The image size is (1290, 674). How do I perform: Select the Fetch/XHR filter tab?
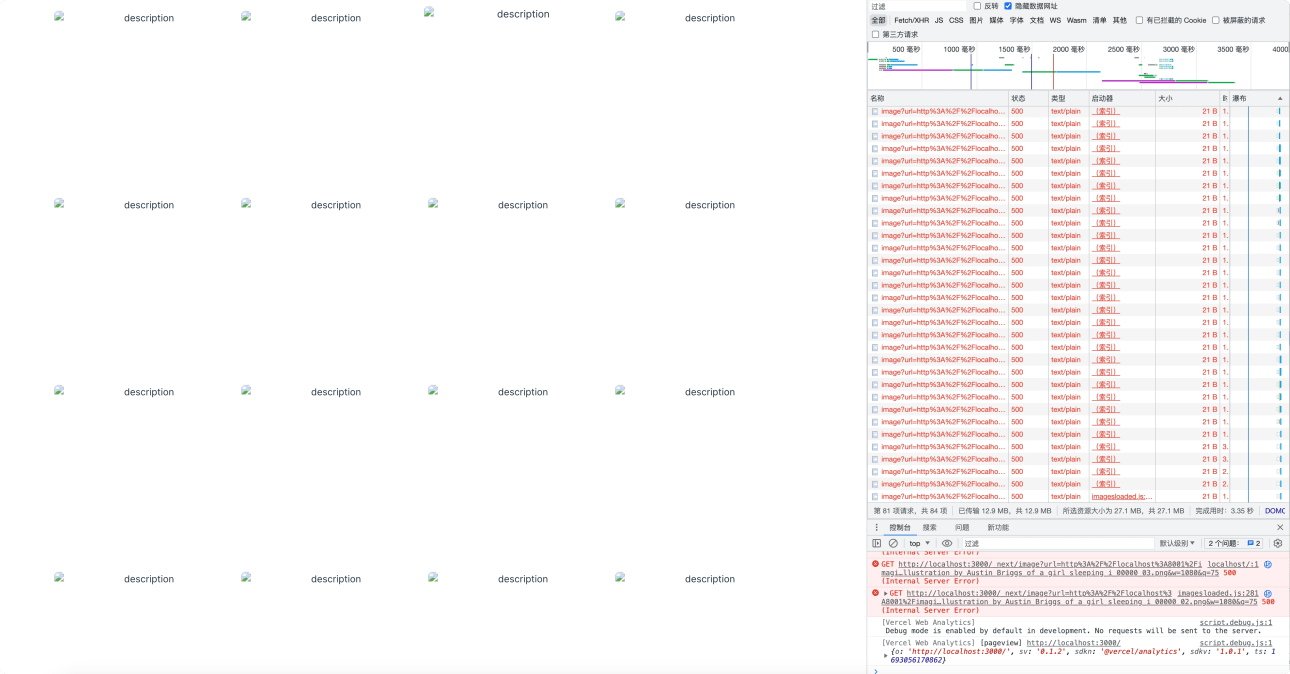click(x=911, y=20)
